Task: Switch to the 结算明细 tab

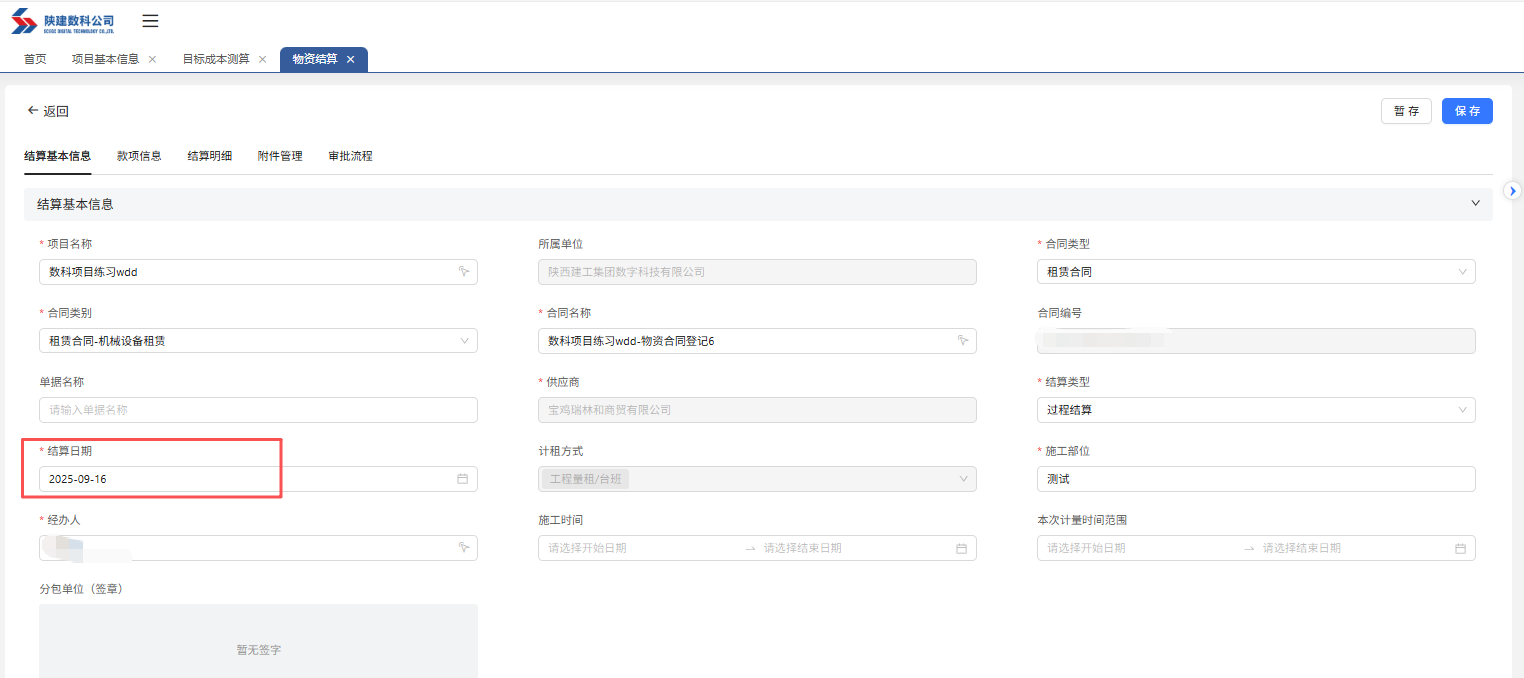Action: click(x=210, y=156)
